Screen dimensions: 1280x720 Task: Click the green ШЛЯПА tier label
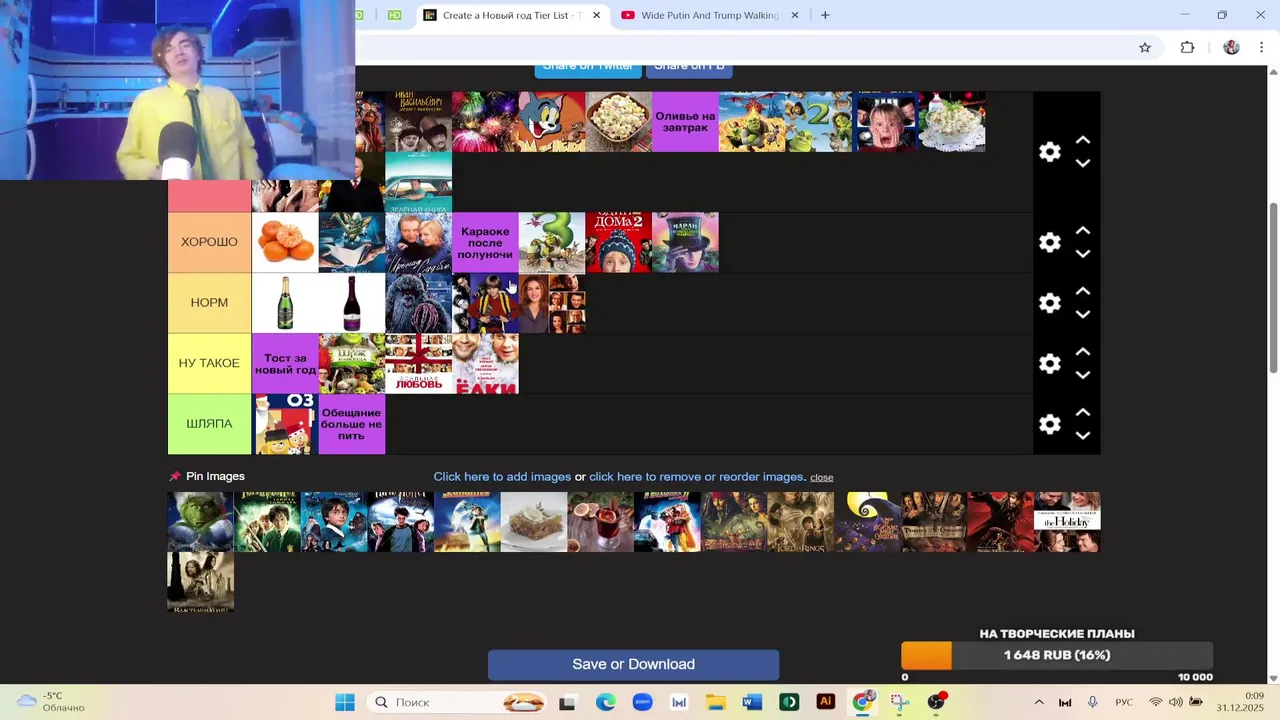(x=209, y=424)
